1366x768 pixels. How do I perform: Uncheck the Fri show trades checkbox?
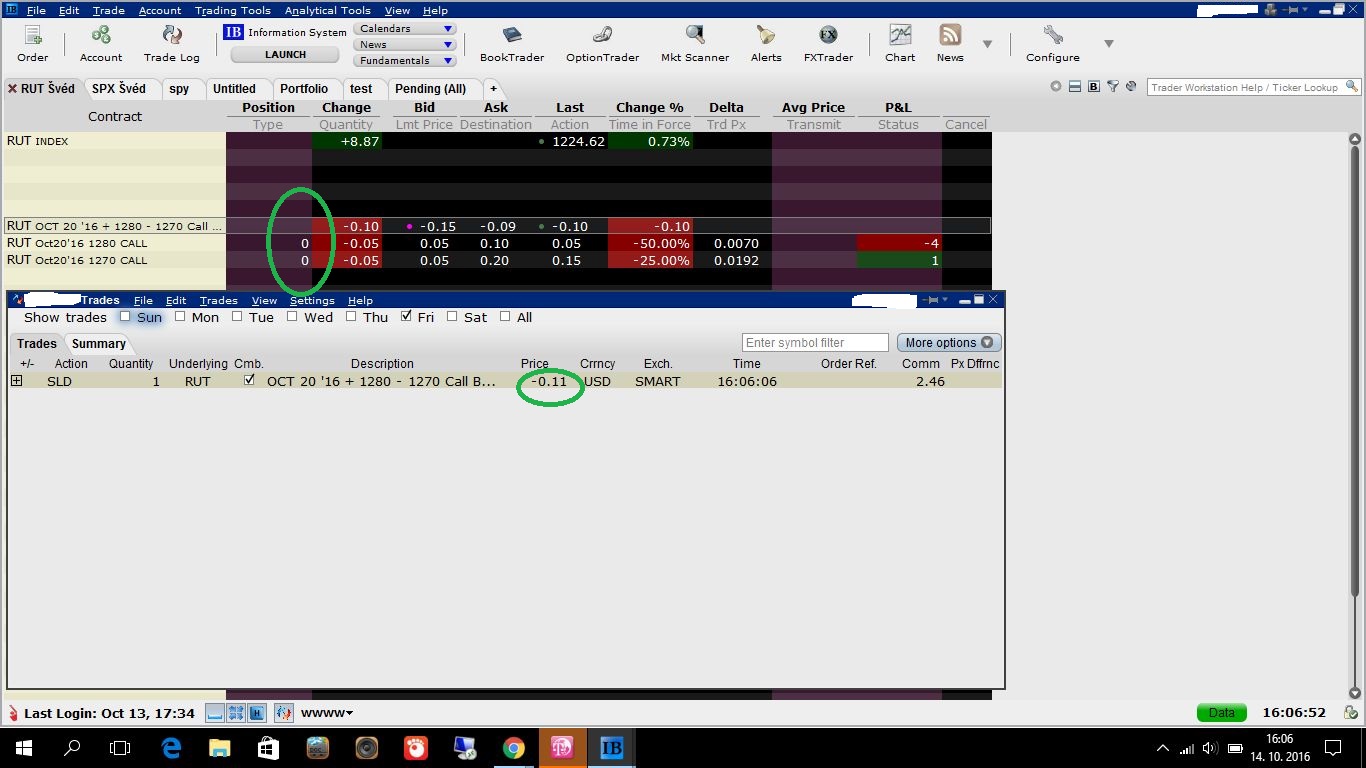(406, 316)
